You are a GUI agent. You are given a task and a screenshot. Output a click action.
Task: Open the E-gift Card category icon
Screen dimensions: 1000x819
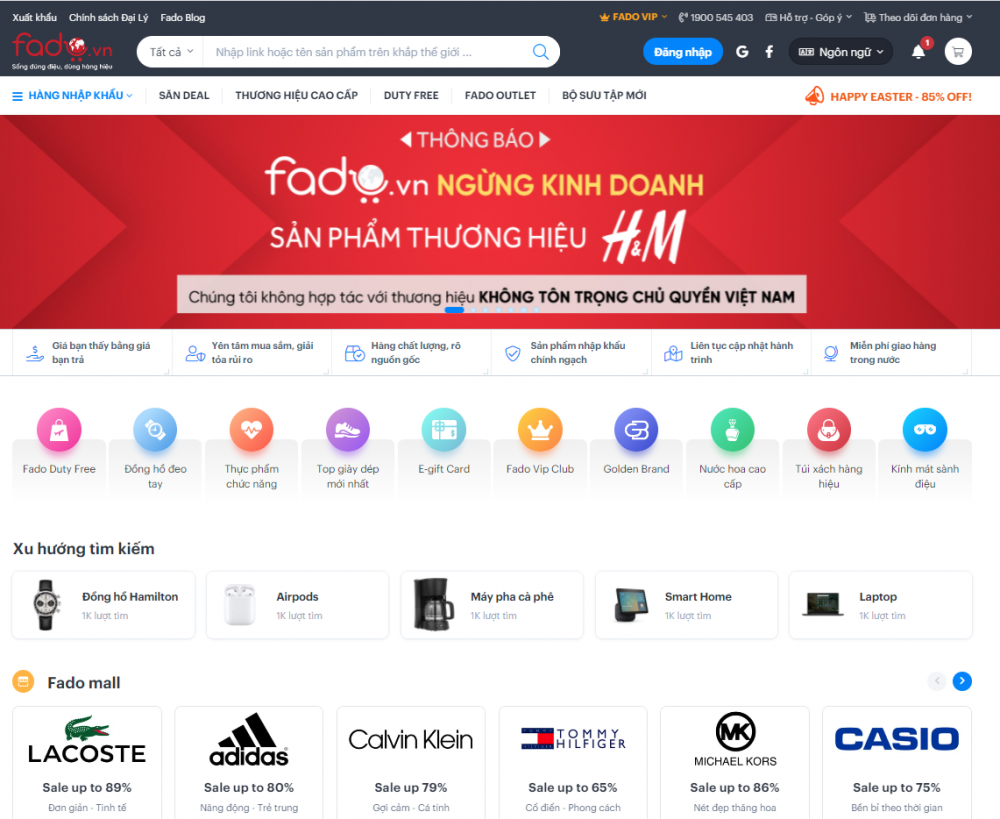pyautogui.click(x=443, y=427)
